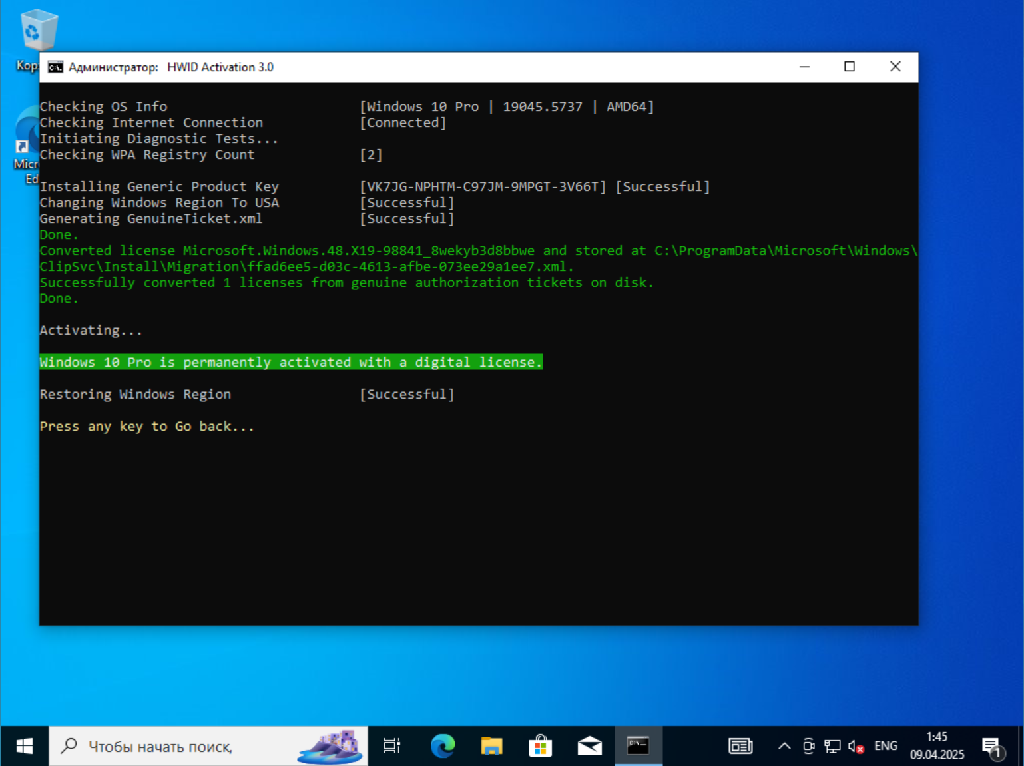Click the "Checking OS Info" line
This screenshot has height=766, width=1024.
tap(103, 106)
